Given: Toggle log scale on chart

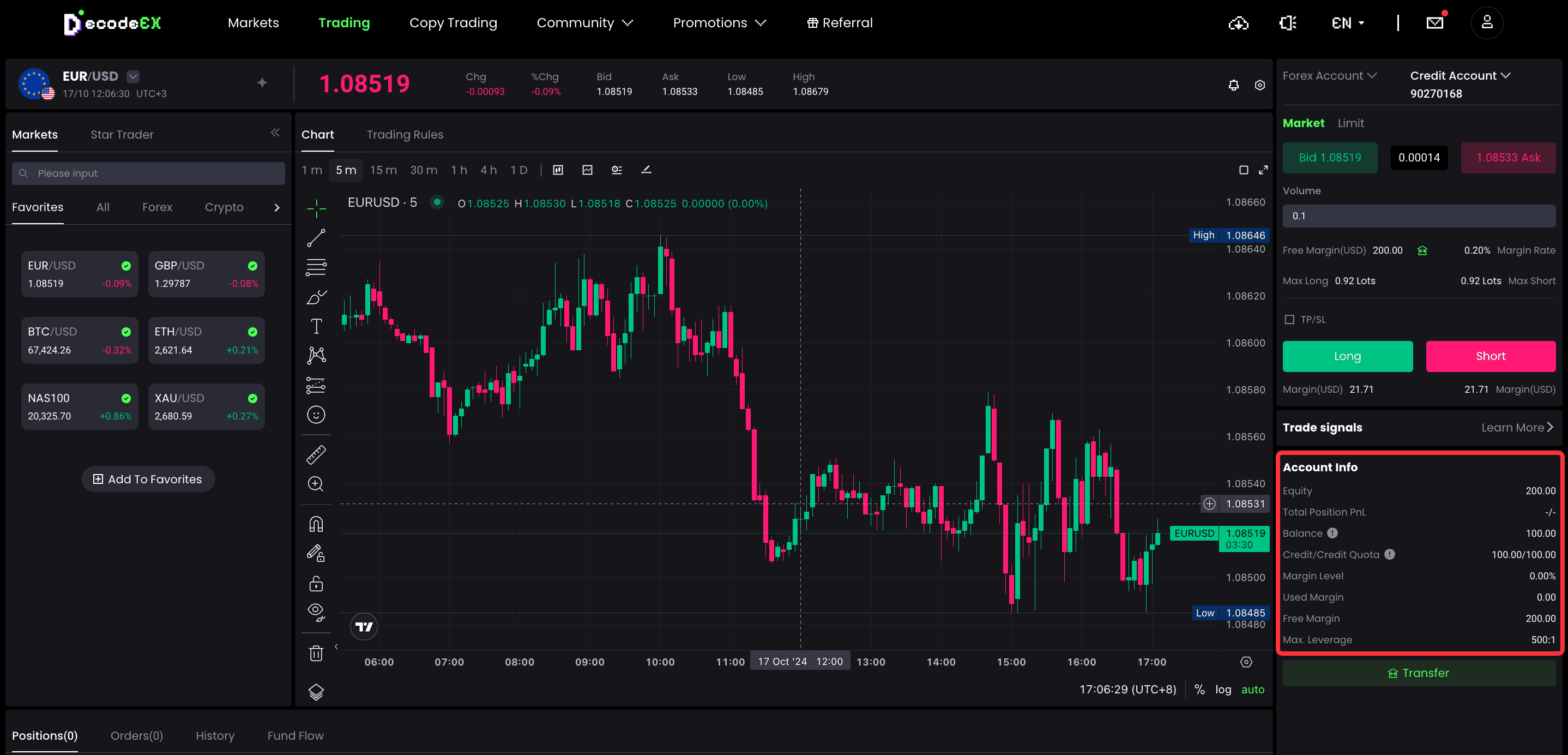Looking at the screenshot, I should (1222, 689).
